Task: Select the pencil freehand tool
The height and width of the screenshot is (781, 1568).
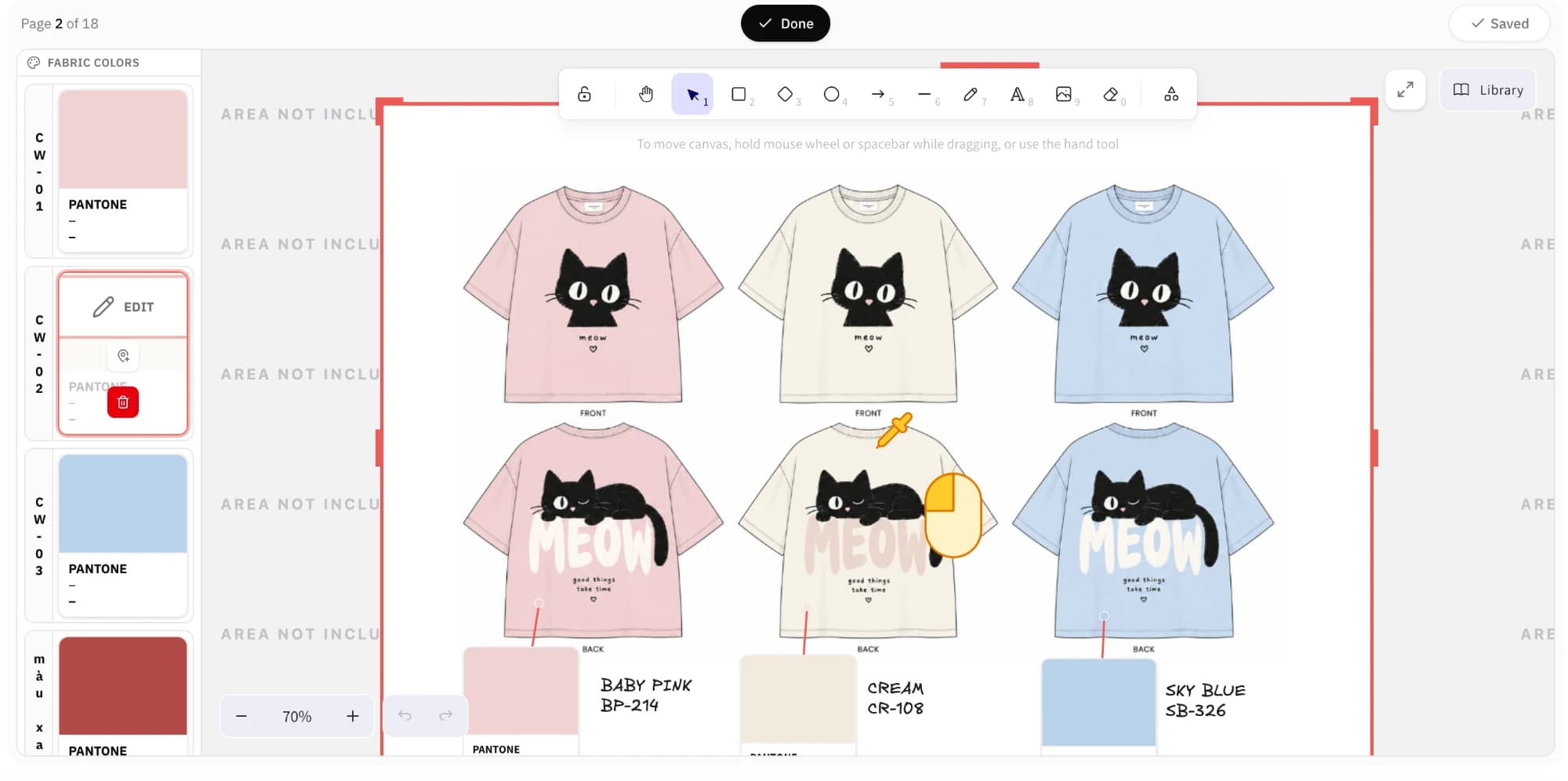Action: tap(971, 94)
